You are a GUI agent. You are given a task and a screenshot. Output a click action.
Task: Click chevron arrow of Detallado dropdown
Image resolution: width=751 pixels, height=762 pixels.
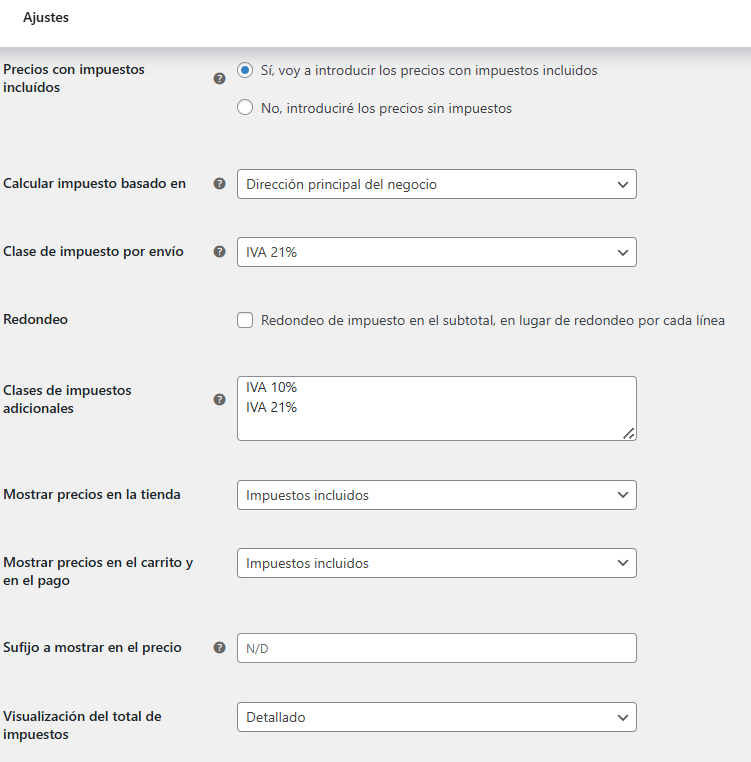(623, 717)
